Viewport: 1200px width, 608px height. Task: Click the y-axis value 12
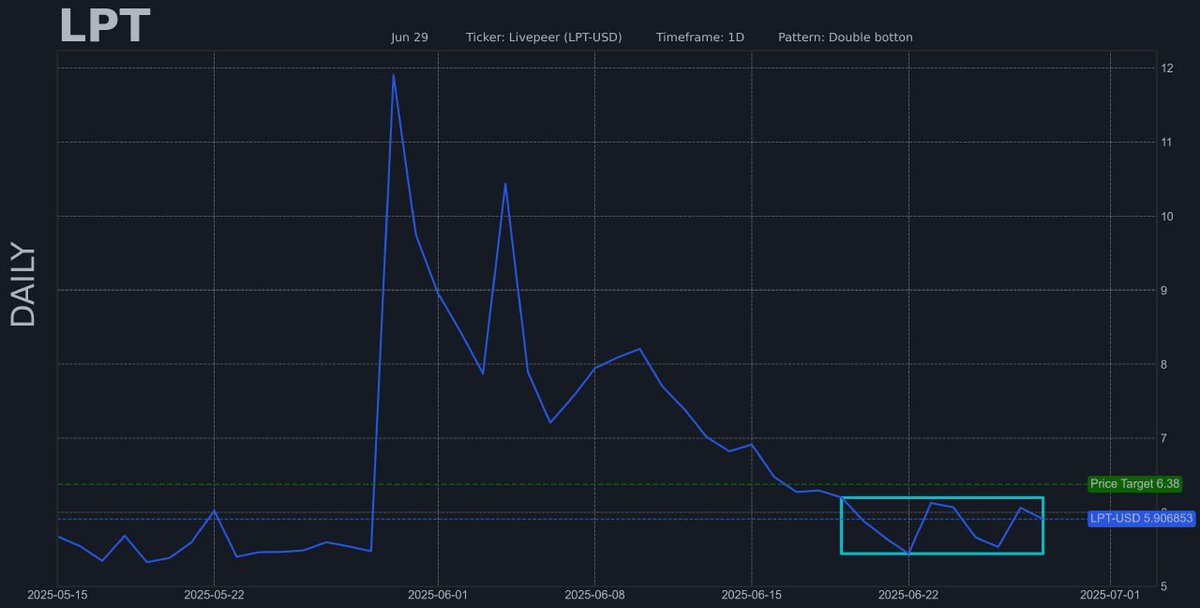pyautogui.click(x=1166, y=68)
